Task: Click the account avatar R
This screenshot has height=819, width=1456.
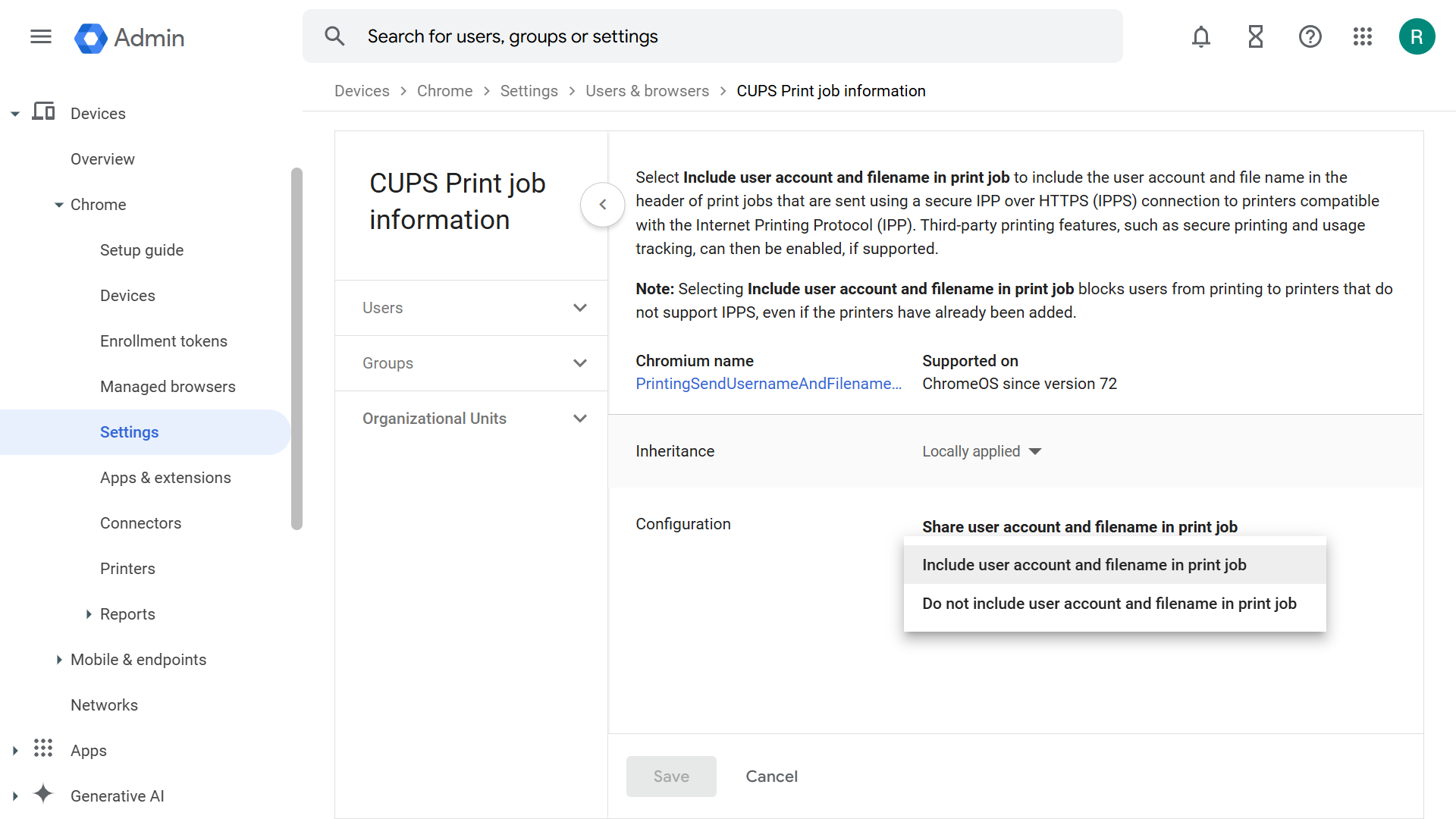Action: (1416, 36)
